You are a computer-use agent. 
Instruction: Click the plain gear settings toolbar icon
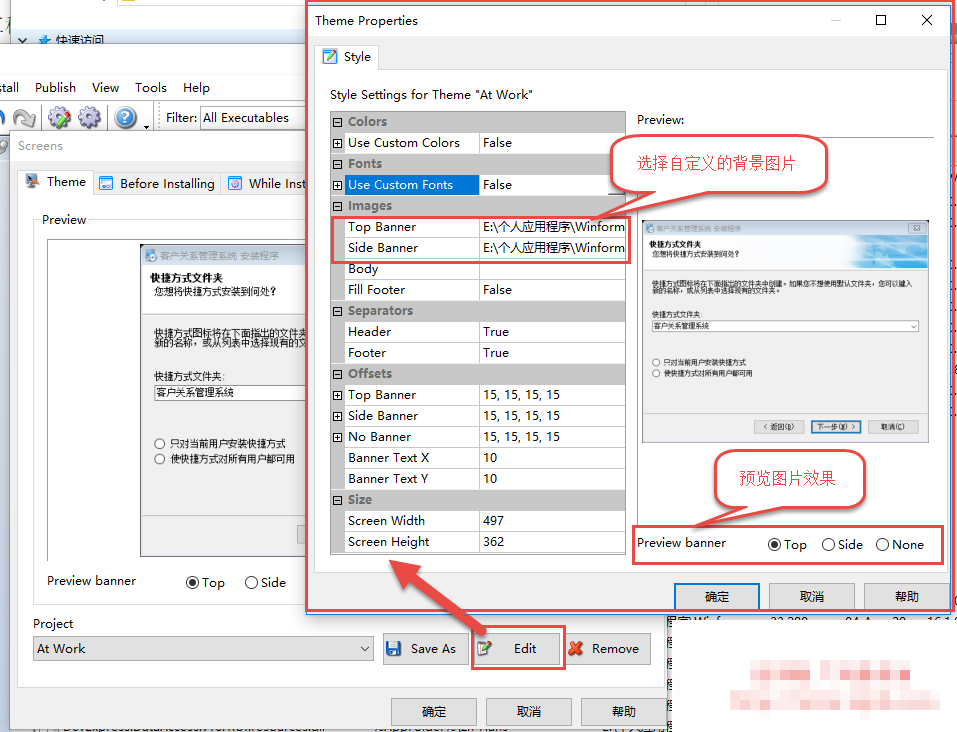(90, 117)
